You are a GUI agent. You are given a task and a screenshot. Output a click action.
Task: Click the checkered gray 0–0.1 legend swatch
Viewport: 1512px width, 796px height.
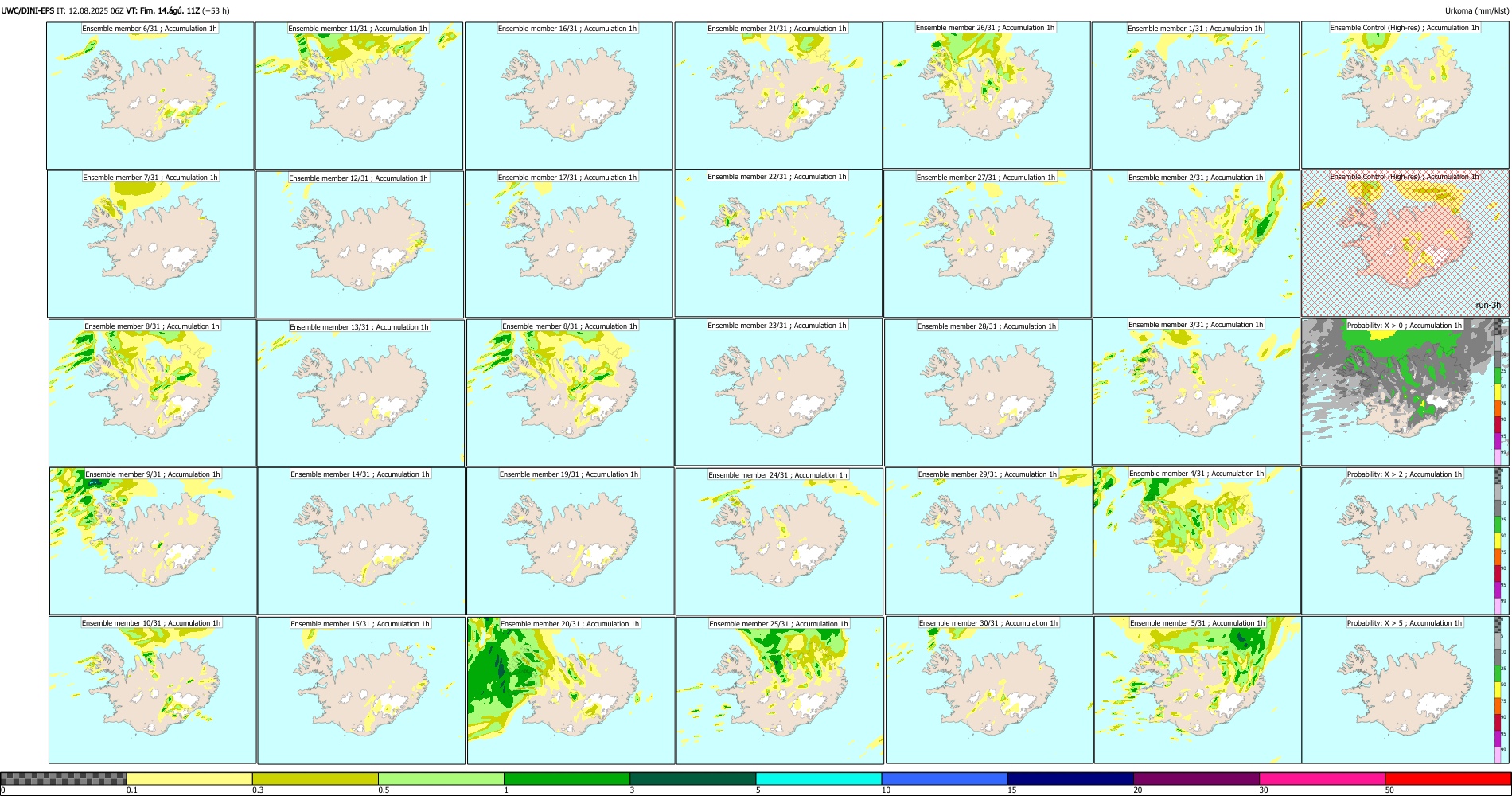pos(64,778)
